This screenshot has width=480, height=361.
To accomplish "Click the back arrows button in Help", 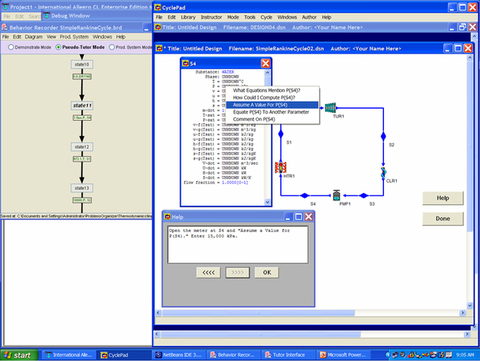I will (x=208, y=272).
